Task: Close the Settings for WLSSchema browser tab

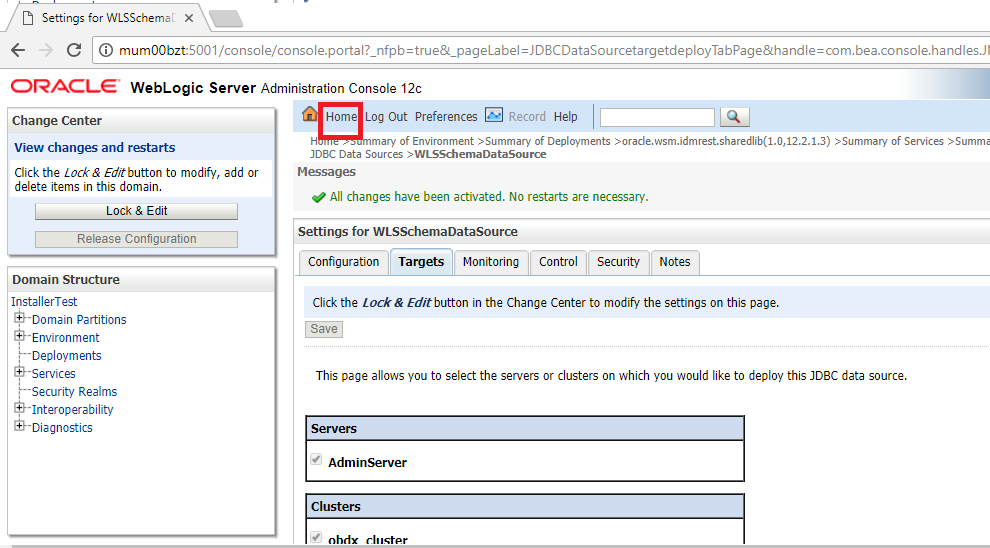Action: (x=188, y=18)
